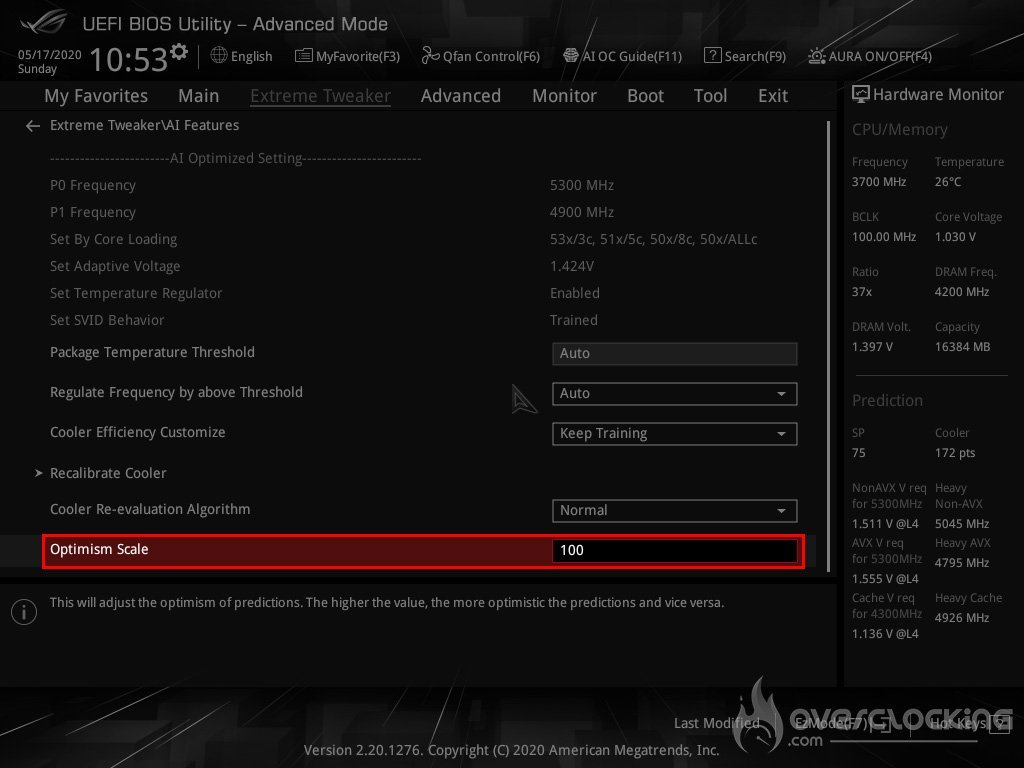The width and height of the screenshot is (1024, 768).
Task: Click the globe icon for English language
Action: 219,56
